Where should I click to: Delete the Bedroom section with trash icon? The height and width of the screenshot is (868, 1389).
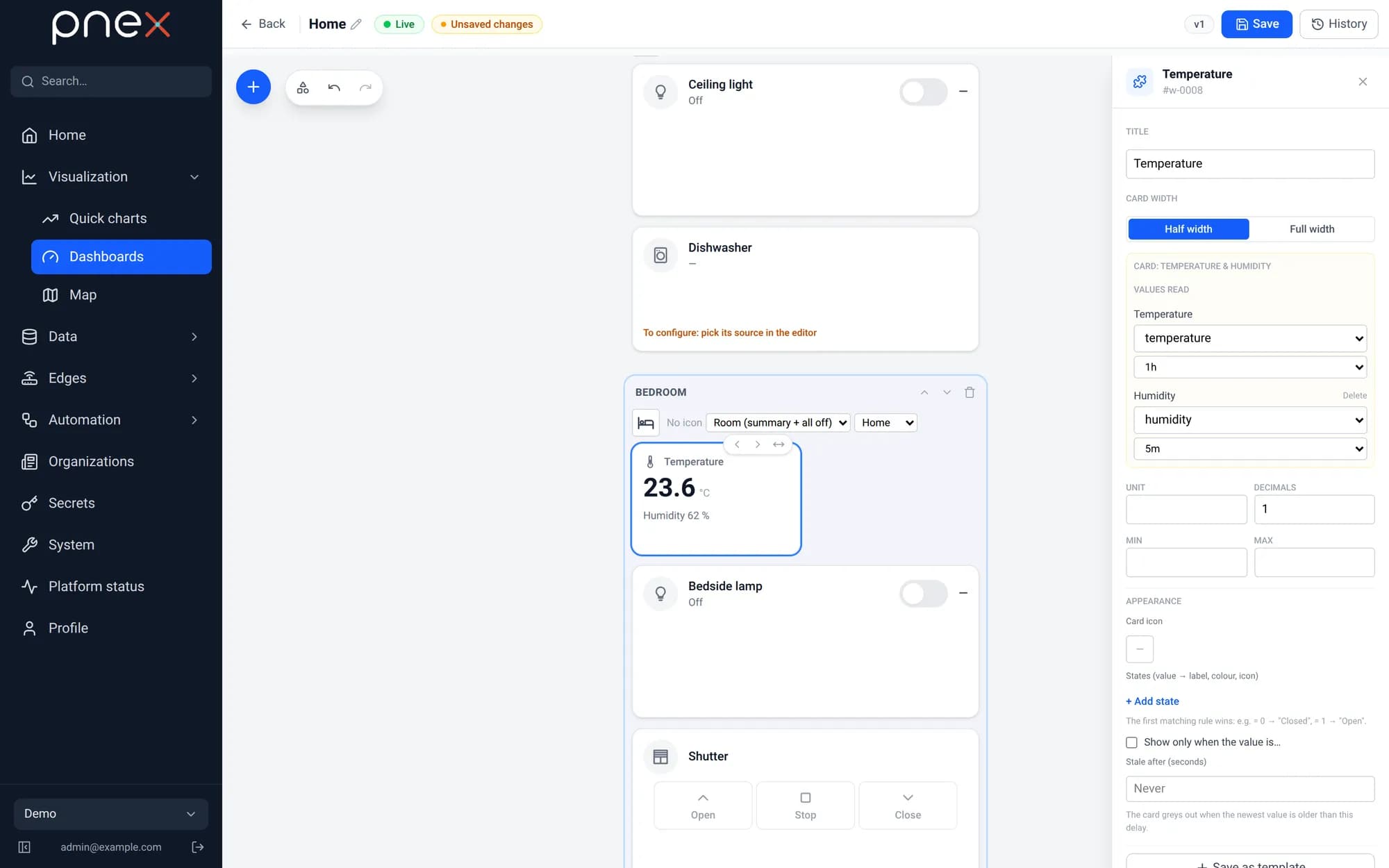click(970, 392)
